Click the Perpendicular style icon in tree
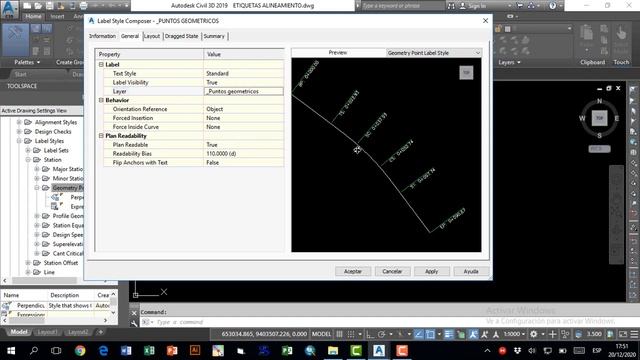The image size is (640, 360). 56,197
